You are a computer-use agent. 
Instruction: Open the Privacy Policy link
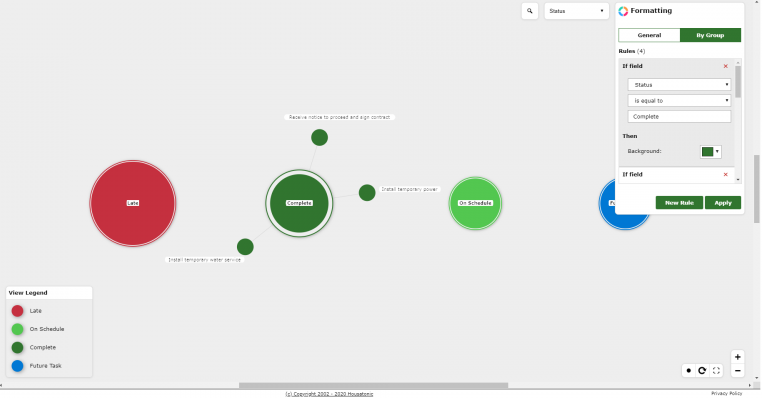tap(727, 393)
